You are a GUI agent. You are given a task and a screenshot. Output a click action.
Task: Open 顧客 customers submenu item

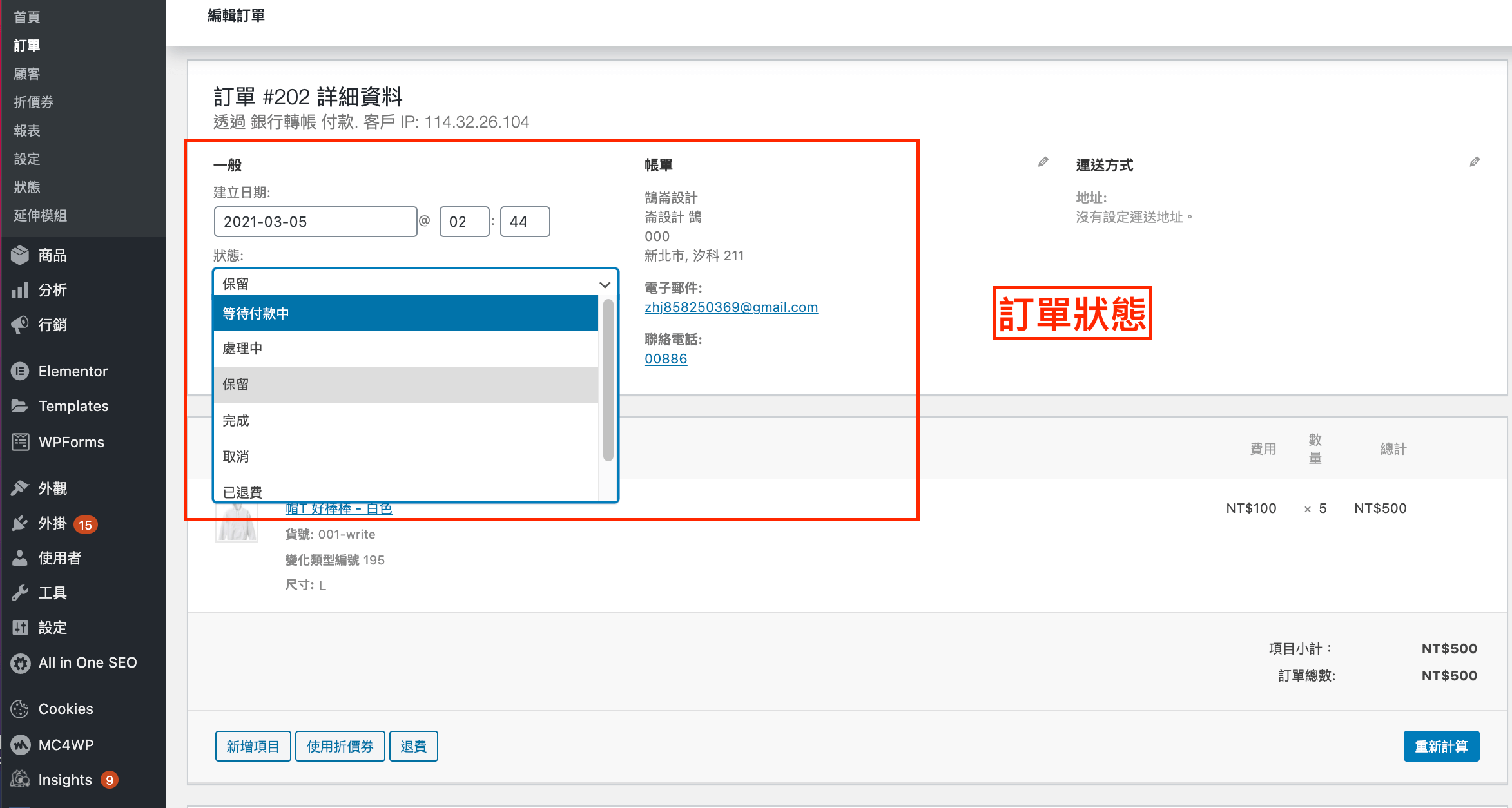(27, 73)
